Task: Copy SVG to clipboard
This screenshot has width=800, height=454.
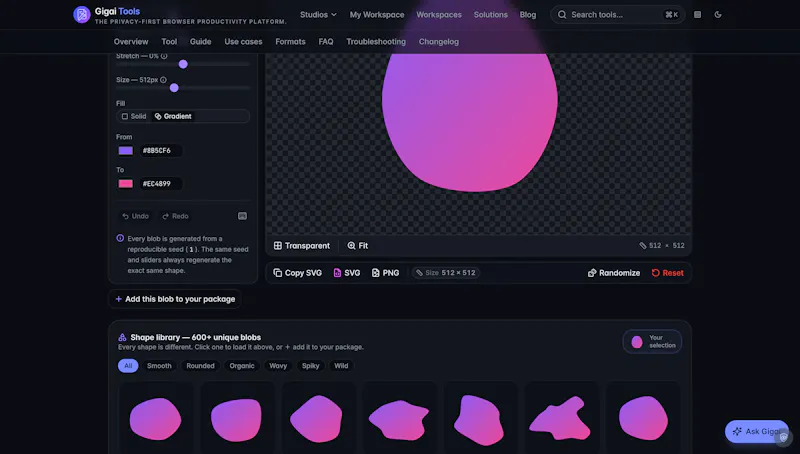Action: pyautogui.click(x=297, y=273)
